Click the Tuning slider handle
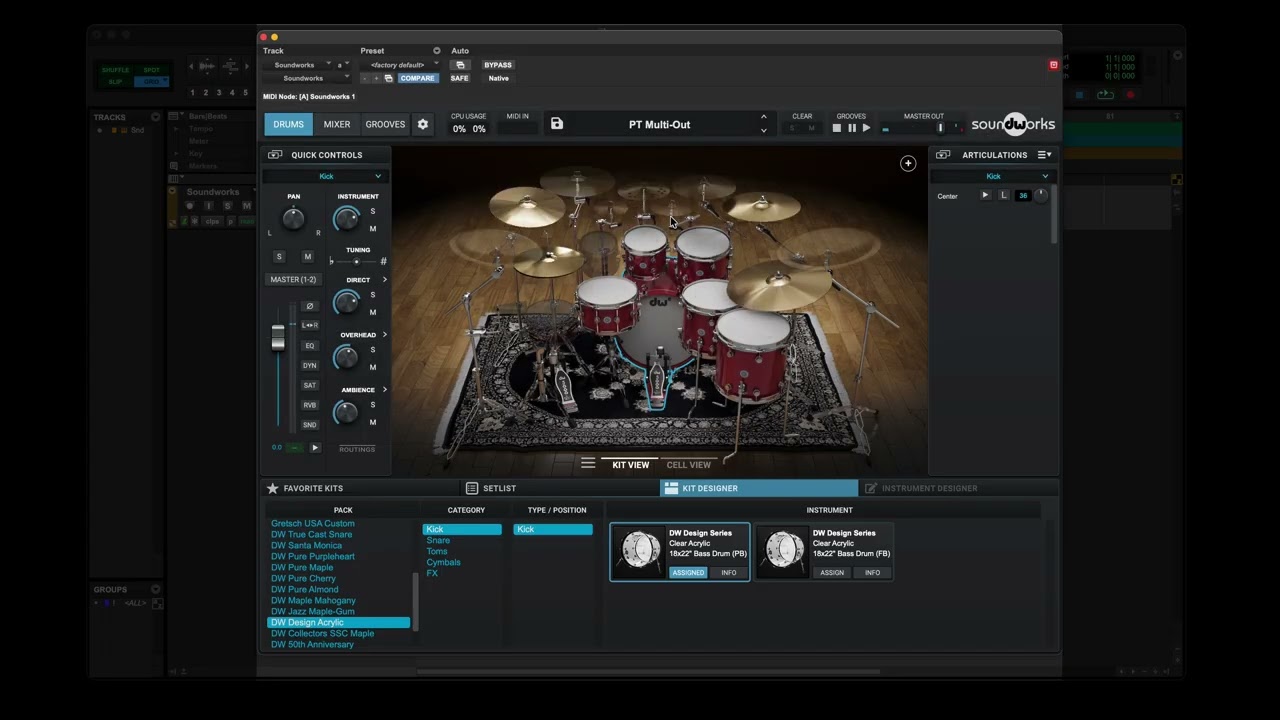 click(x=356, y=262)
